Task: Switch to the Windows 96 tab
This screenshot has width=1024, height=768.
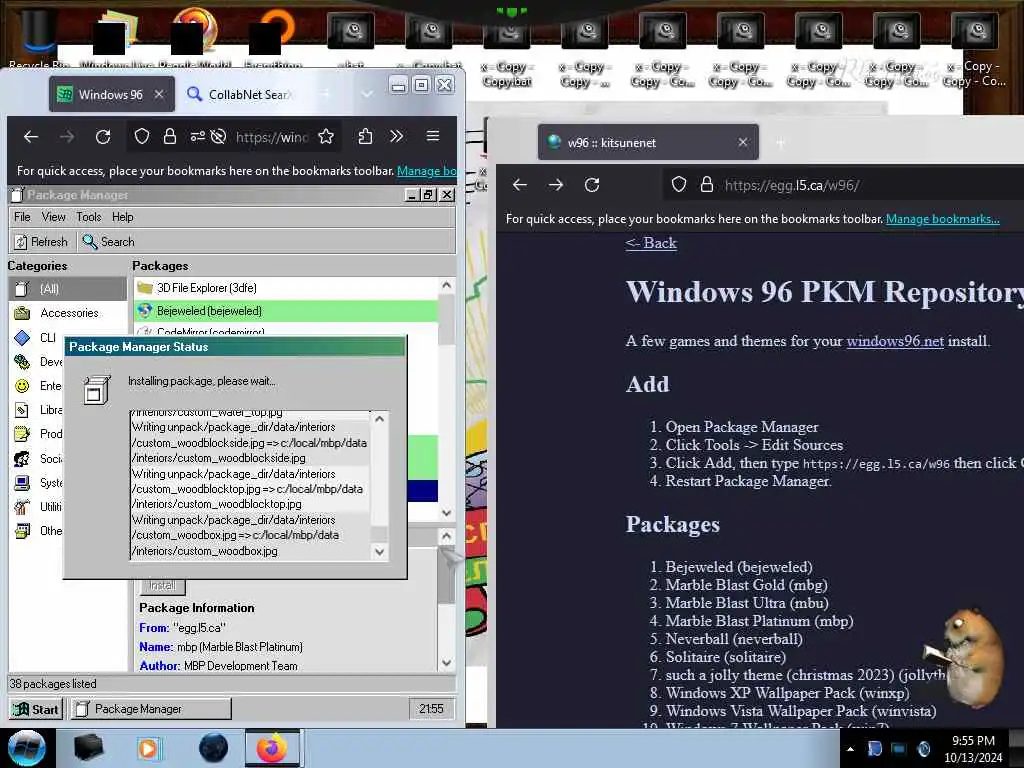Action: coord(110,95)
